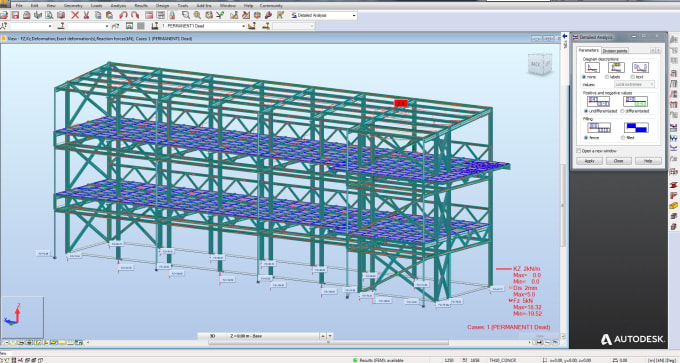
Task: Click the 'labels' diagram description picture
Action: tap(616, 67)
